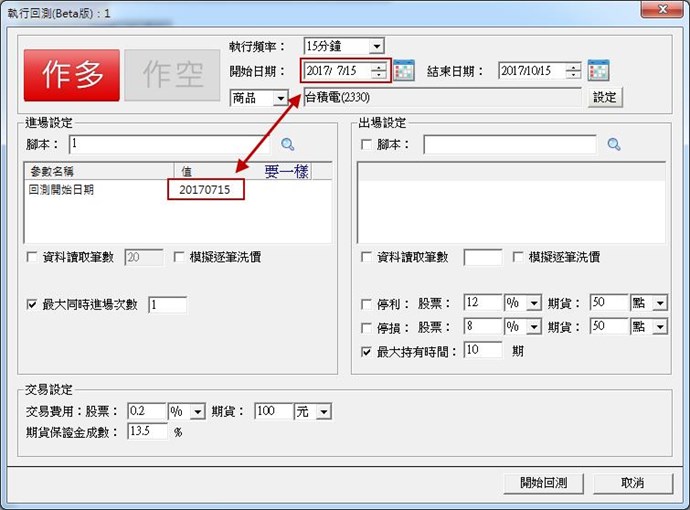This screenshot has width=690, height=510.
Task: Click the futures transaction fee field 100
Action: click(x=274, y=411)
